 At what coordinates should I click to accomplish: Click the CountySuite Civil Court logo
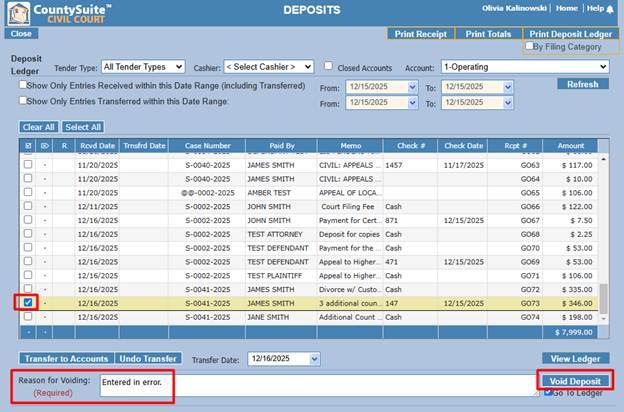pyautogui.click(x=60, y=13)
